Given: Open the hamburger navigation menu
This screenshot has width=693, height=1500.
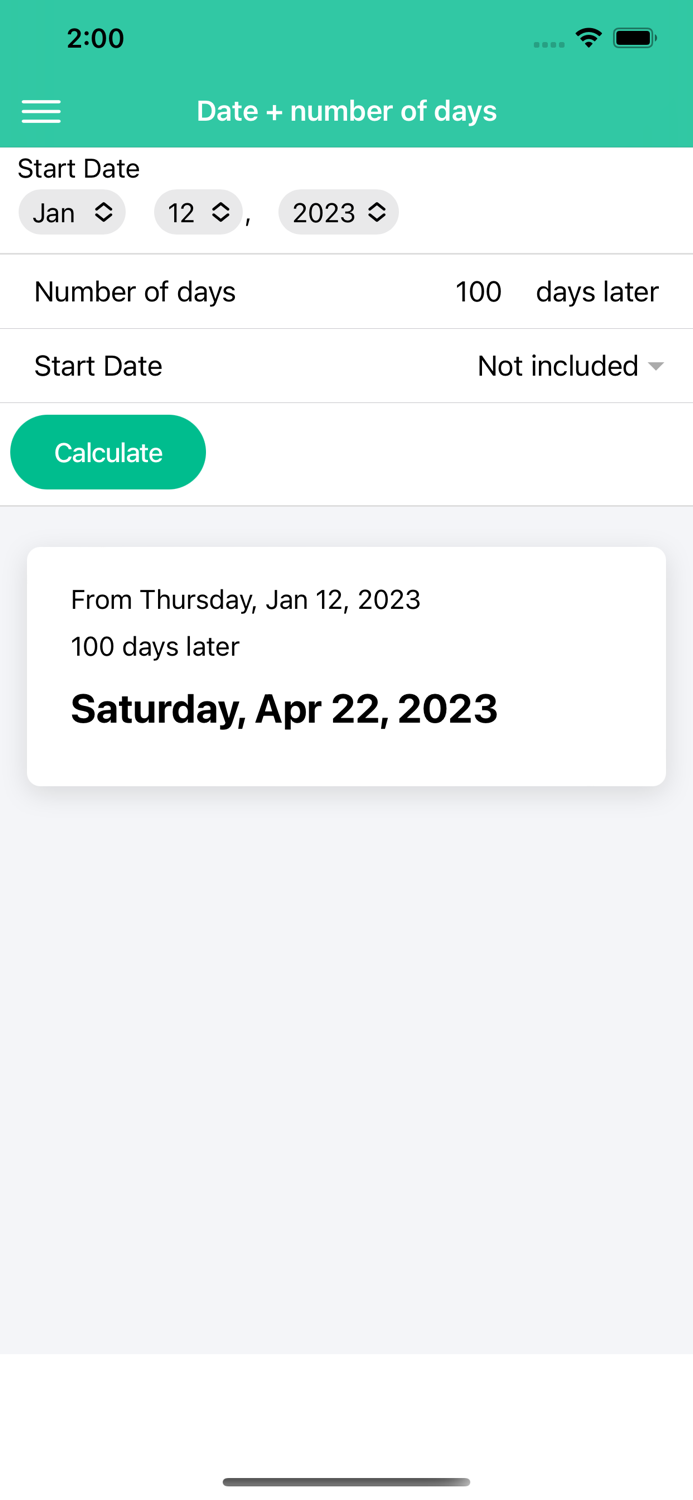Looking at the screenshot, I should coord(41,111).
